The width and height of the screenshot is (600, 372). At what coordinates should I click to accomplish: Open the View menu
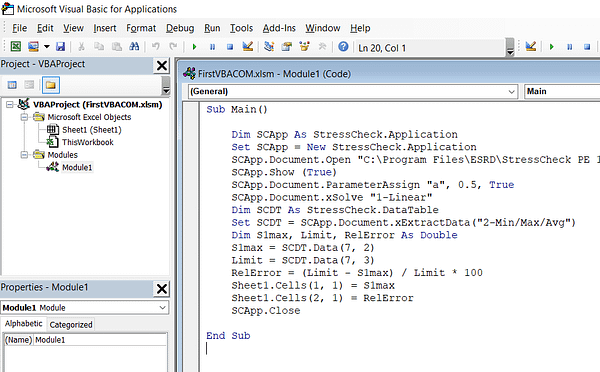73,28
